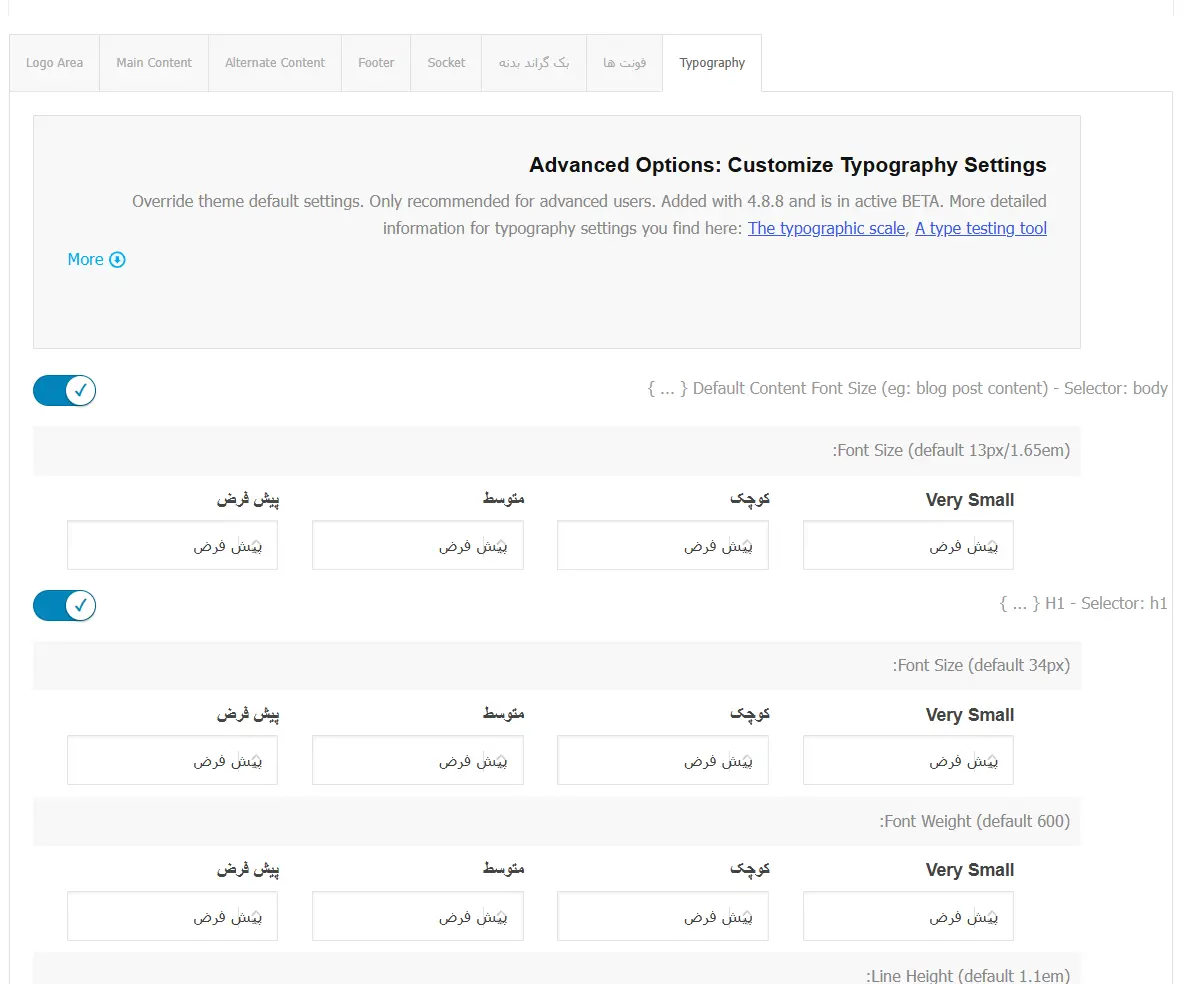Open H1 Font Size متوسط dropdown

[x=418, y=760]
